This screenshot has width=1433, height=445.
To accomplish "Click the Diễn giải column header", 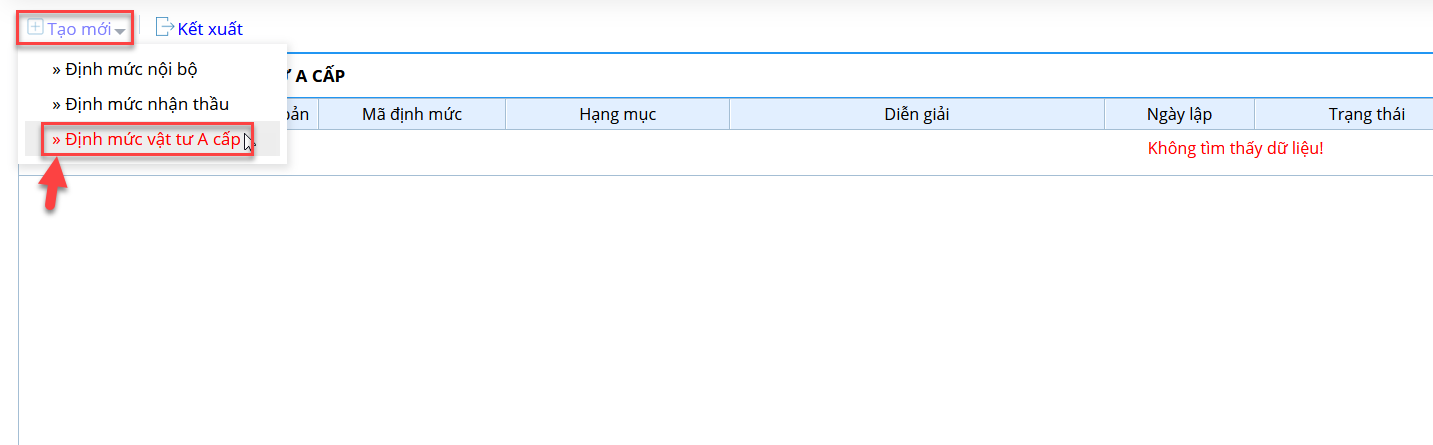I will click(x=916, y=114).
